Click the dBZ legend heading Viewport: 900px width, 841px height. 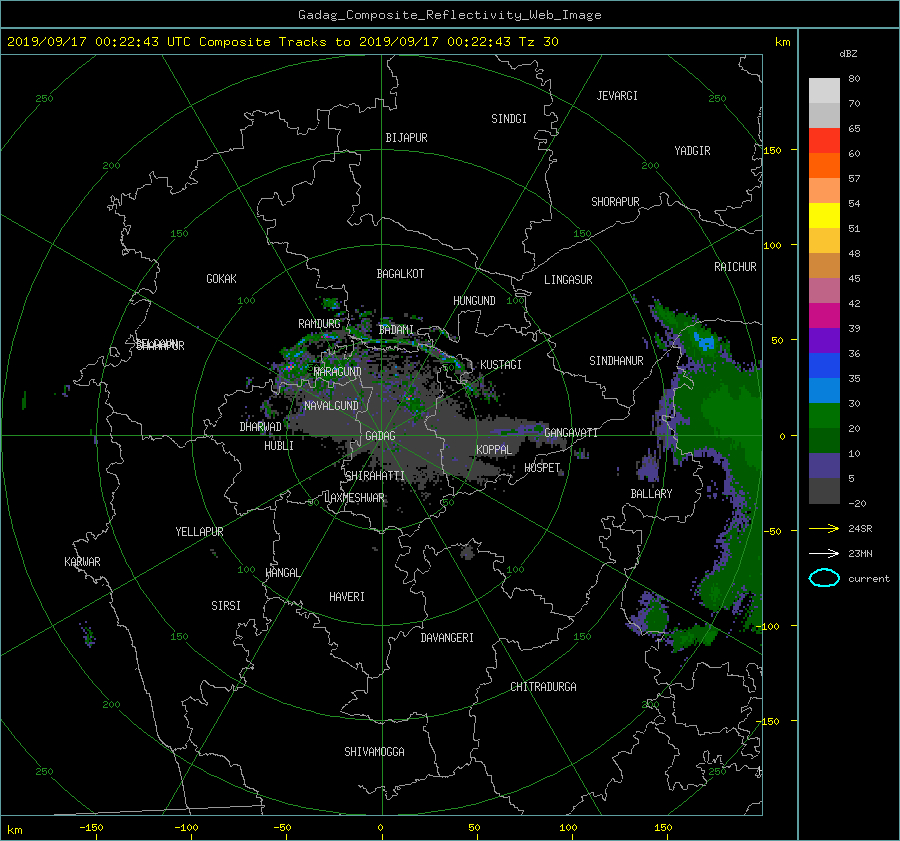[848, 54]
